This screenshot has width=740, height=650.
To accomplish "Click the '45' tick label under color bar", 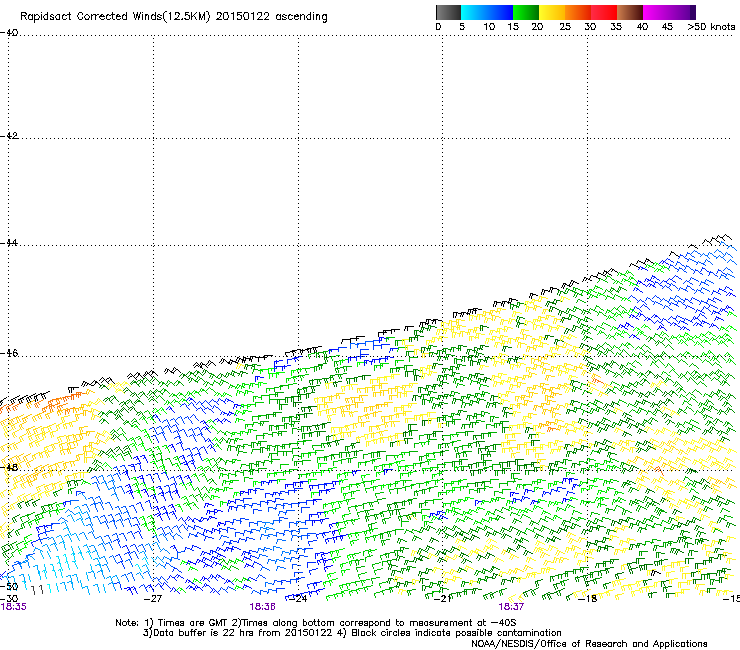I will coord(667,27).
